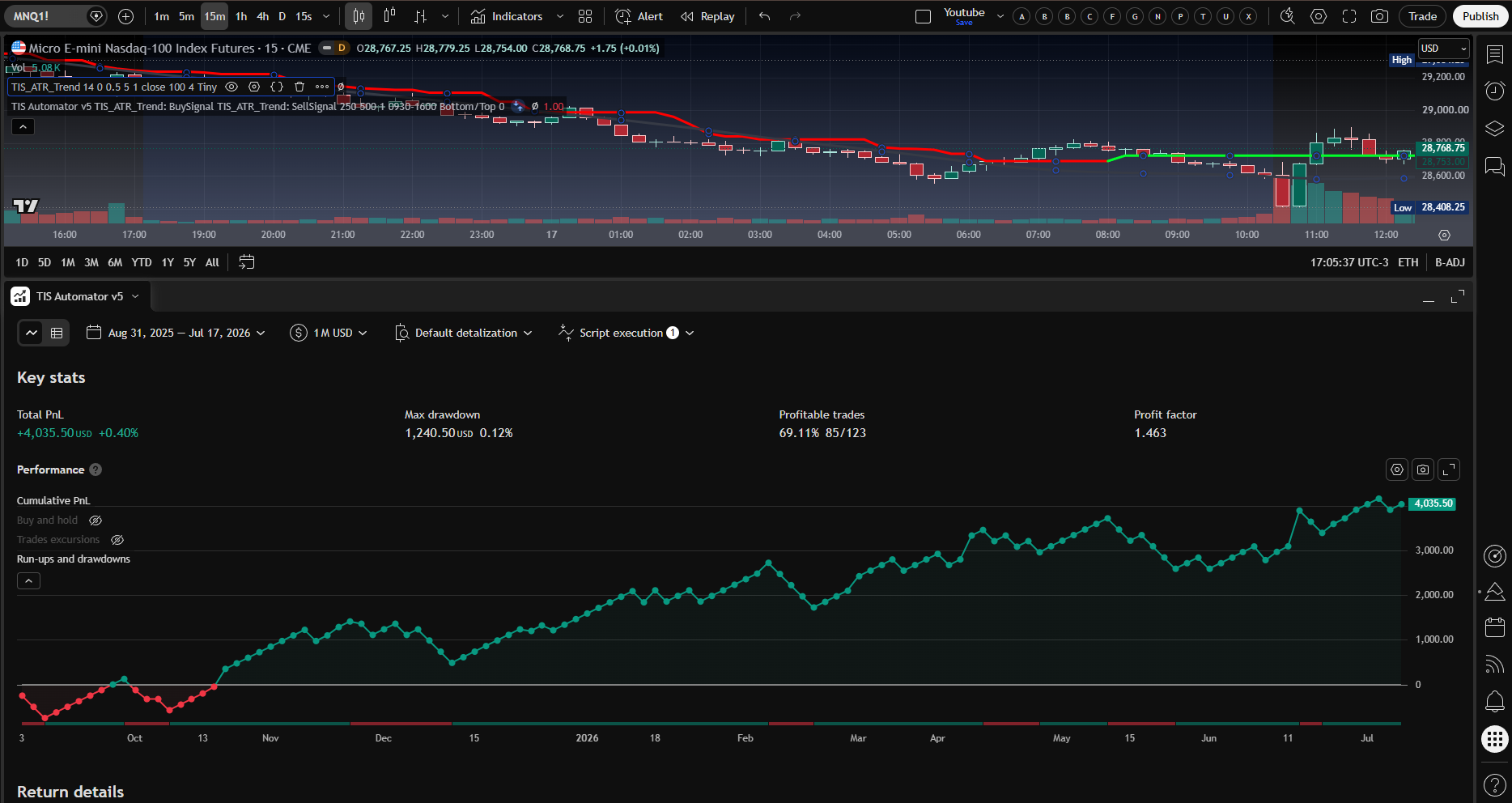
Task: Open the backtest date range dropdown
Action: click(x=176, y=333)
